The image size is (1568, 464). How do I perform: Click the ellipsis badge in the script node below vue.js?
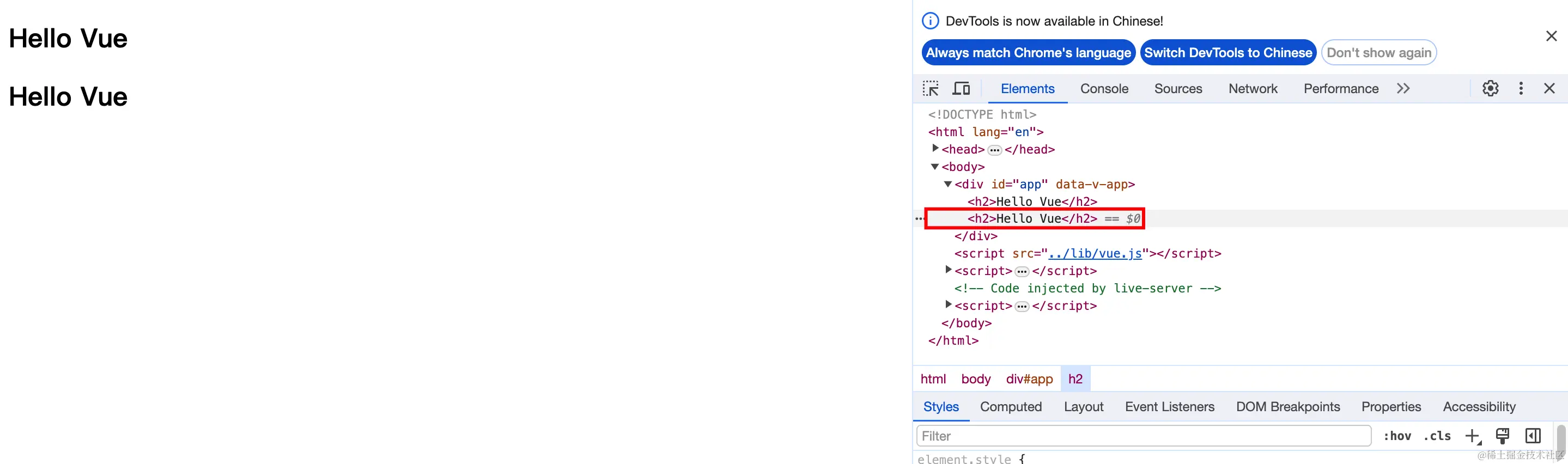click(1022, 272)
